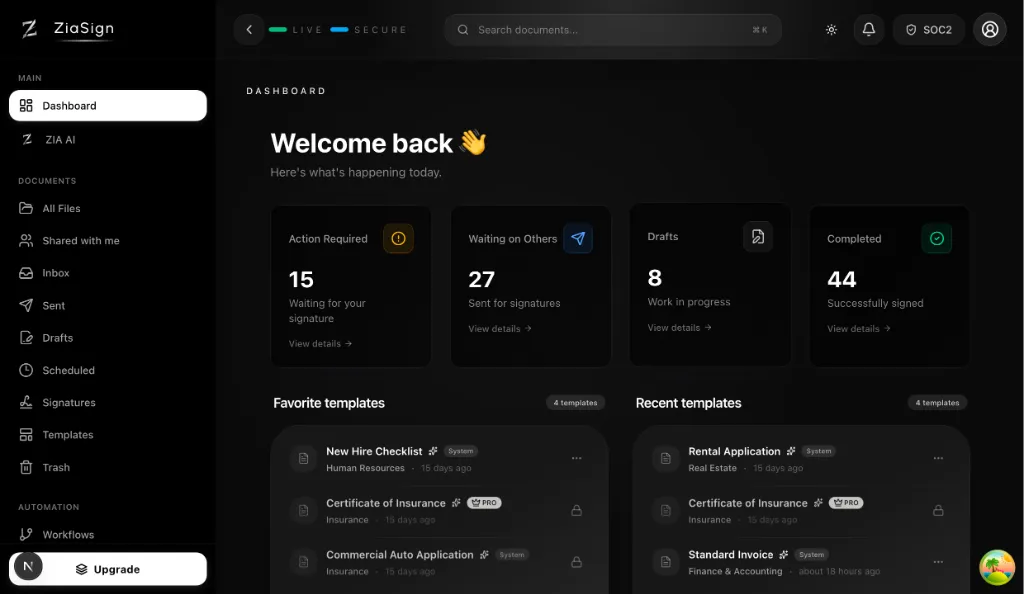
Task: Open the user profile avatar menu
Action: tap(990, 30)
